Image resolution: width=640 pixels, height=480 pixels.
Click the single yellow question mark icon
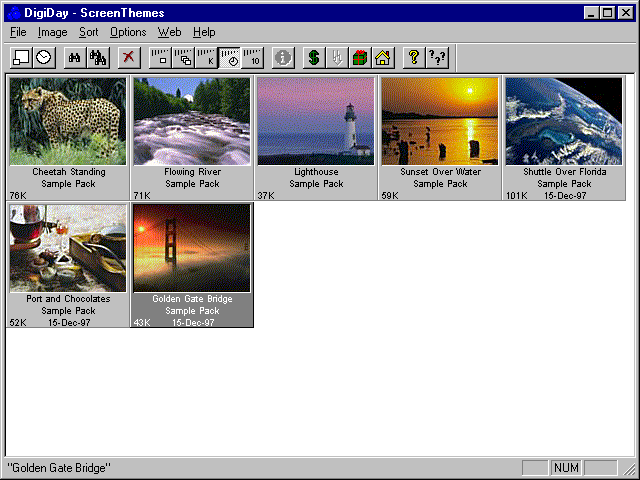pyautogui.click(x=413, y=58)
